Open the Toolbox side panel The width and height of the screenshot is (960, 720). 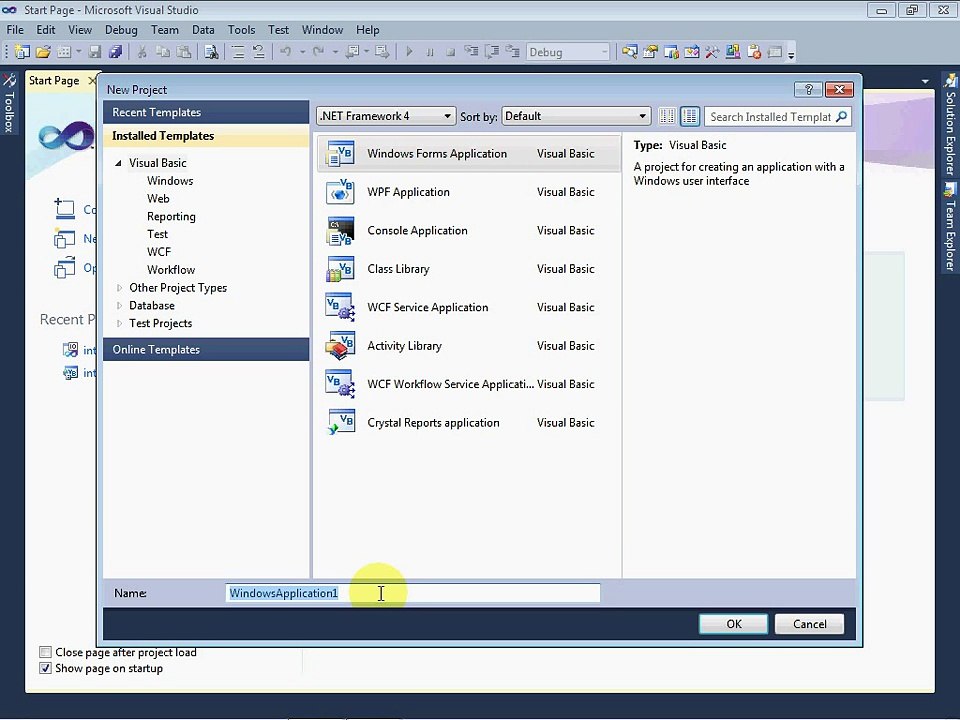9,103
